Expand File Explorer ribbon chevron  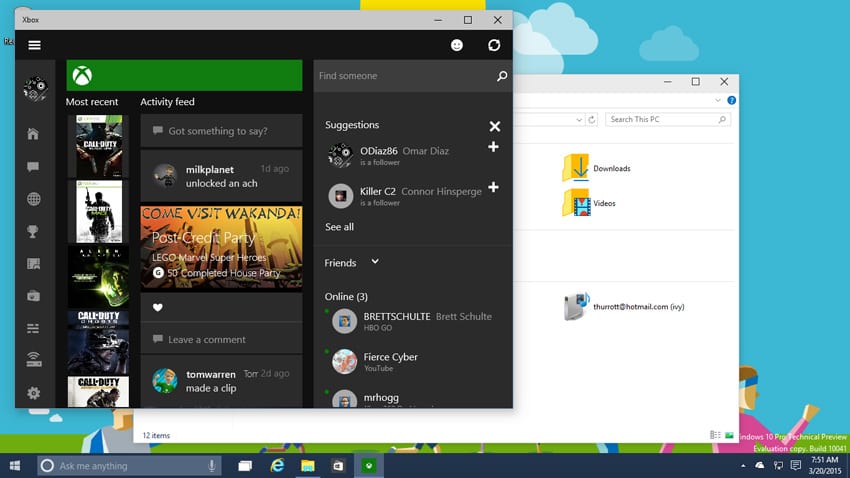[718, 100]
